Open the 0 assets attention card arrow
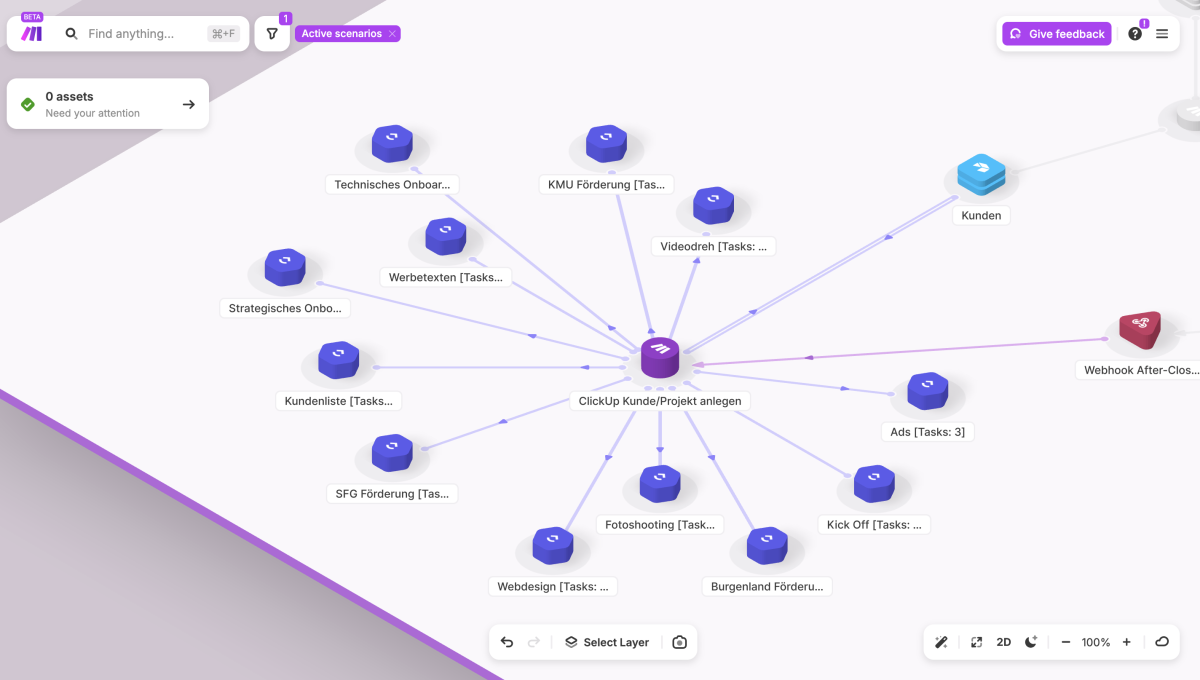The height and width of the screenshot is (680, 1200). point(188,104)
